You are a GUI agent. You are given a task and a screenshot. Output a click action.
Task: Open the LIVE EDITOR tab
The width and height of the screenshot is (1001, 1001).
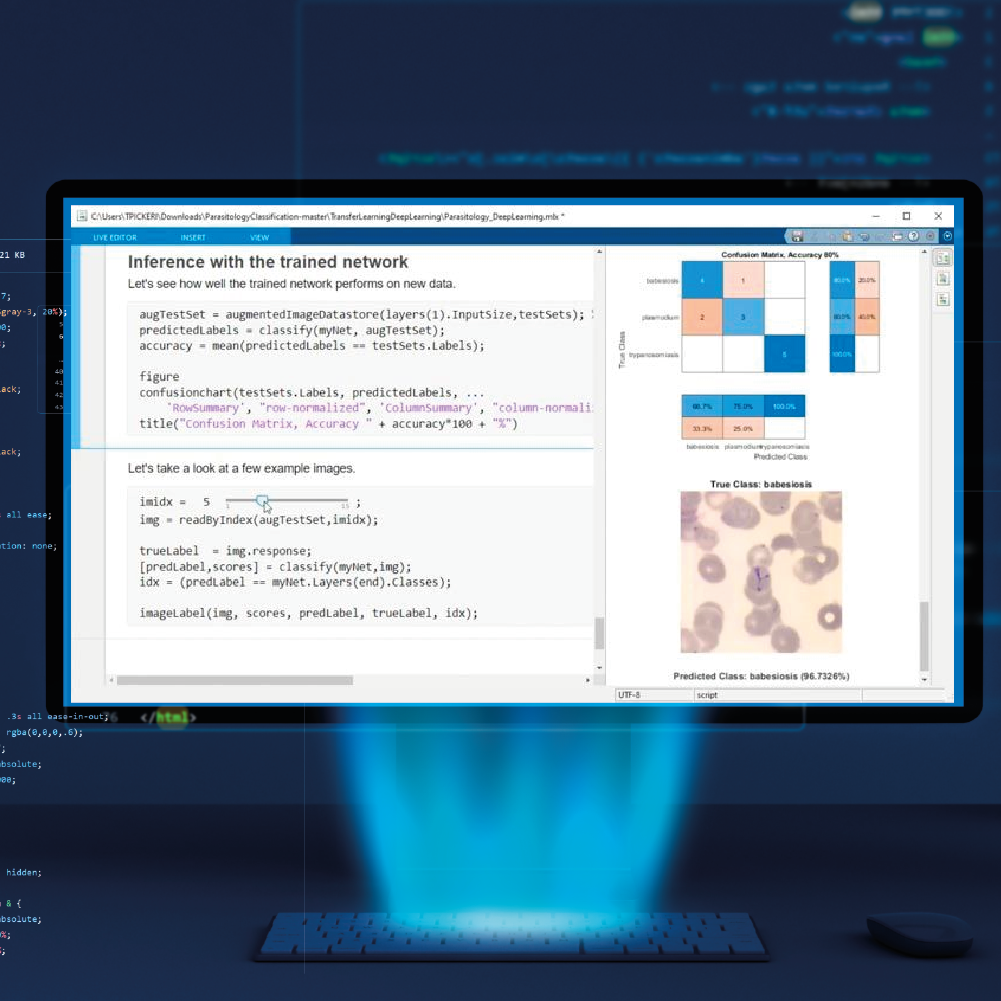115,238
